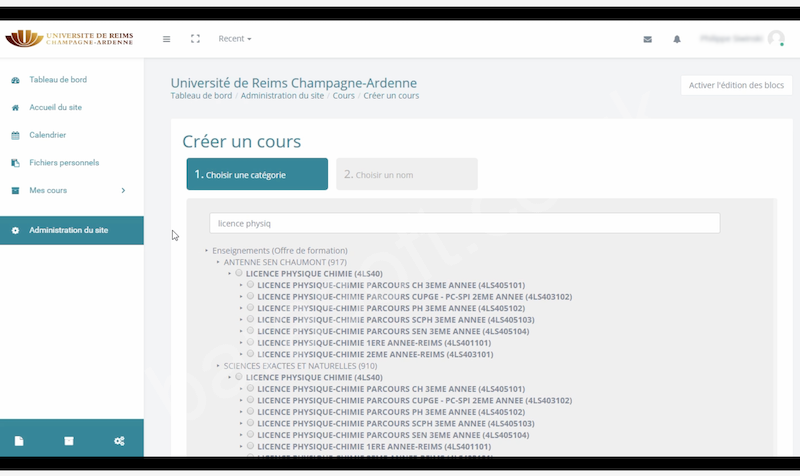
Task: Click PARCOURS CH 3EME ANNEE text under SCIENCES EXACTES
Action: click(391, 389)
